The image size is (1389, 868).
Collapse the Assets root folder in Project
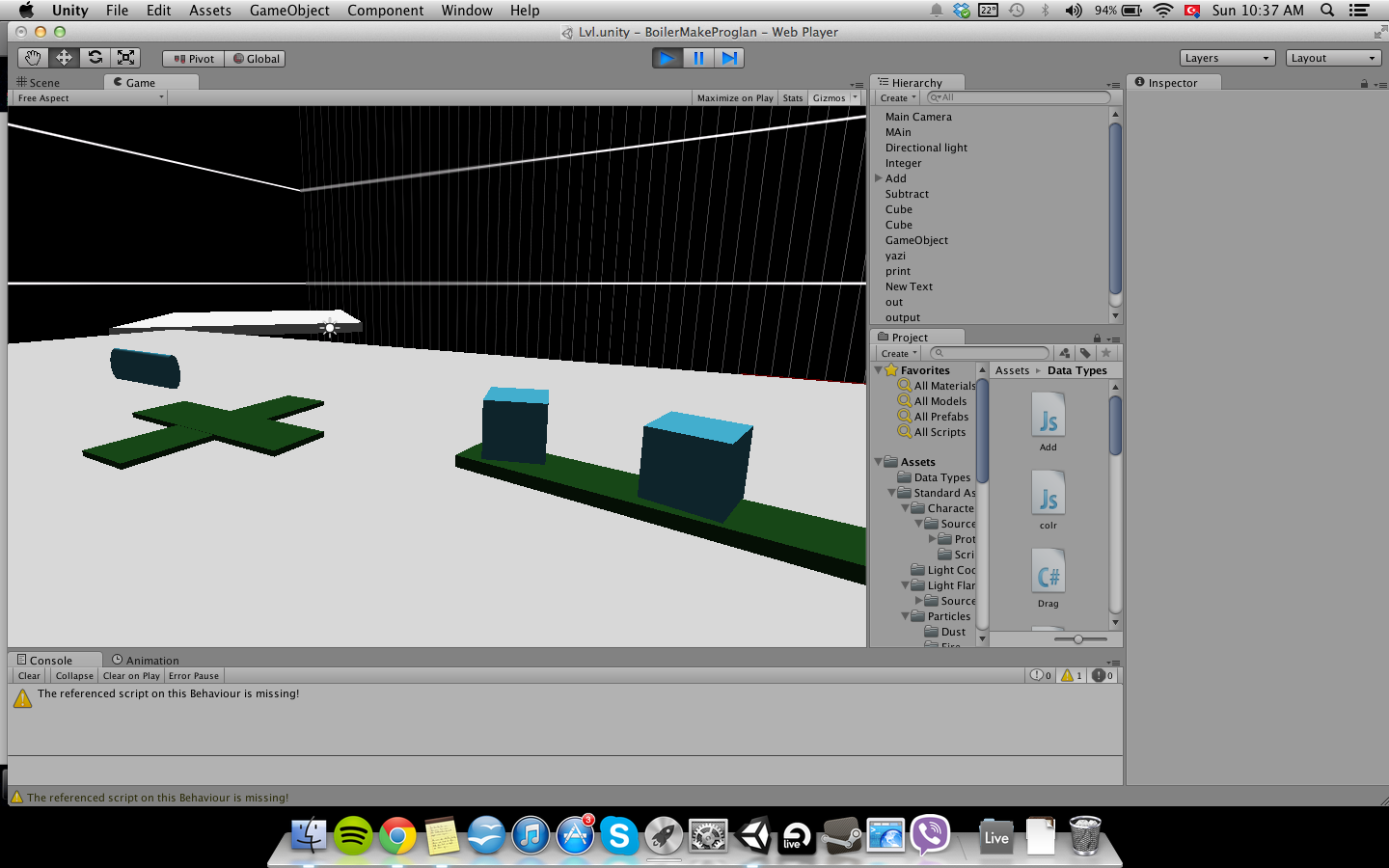(879, 462)
